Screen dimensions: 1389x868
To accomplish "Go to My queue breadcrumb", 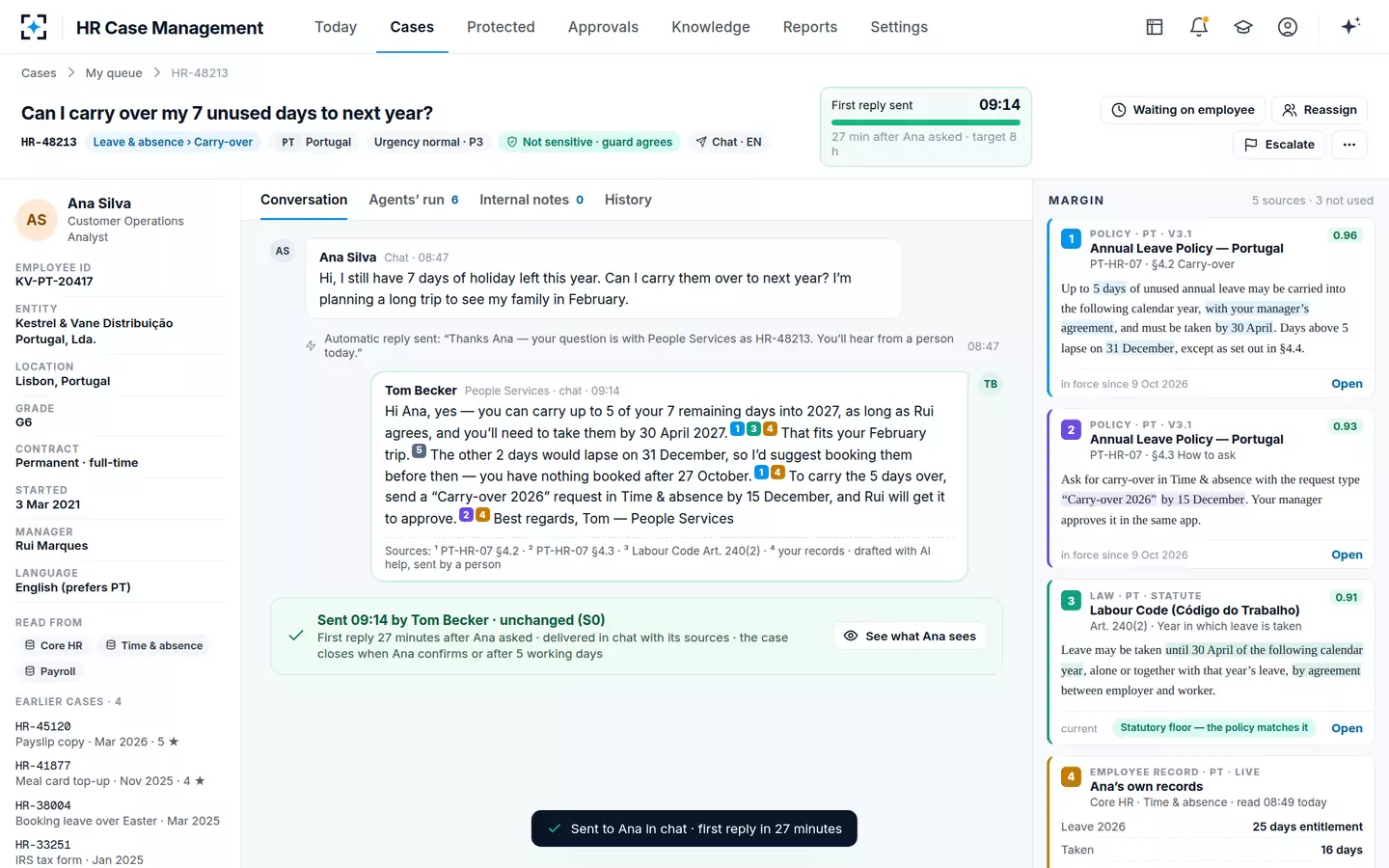I will pos(114,72).
